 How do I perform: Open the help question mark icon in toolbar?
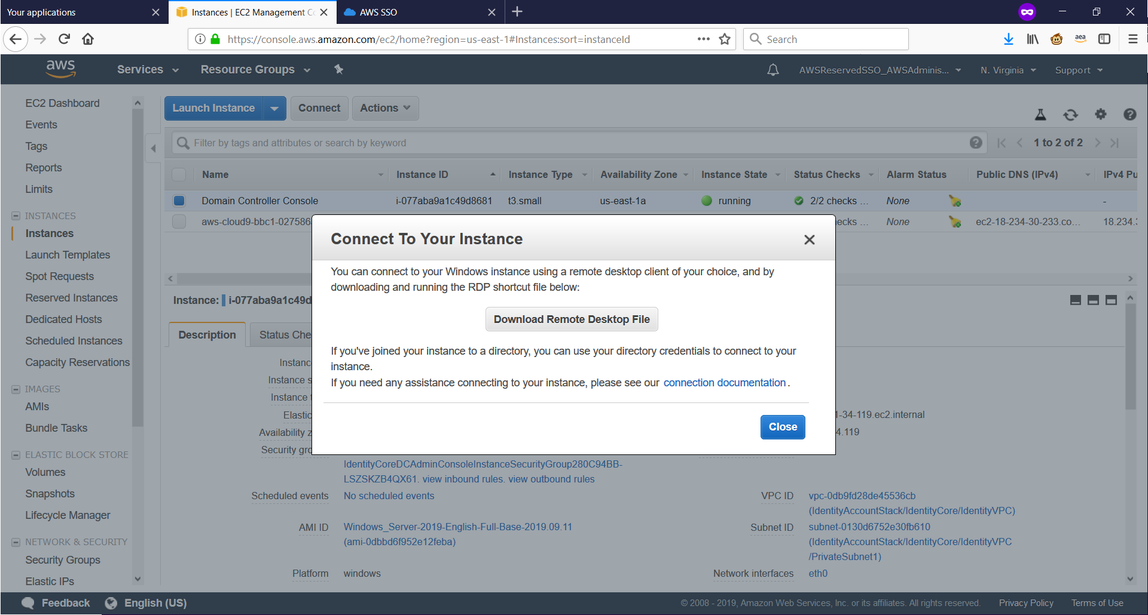tap(1130, 114)
